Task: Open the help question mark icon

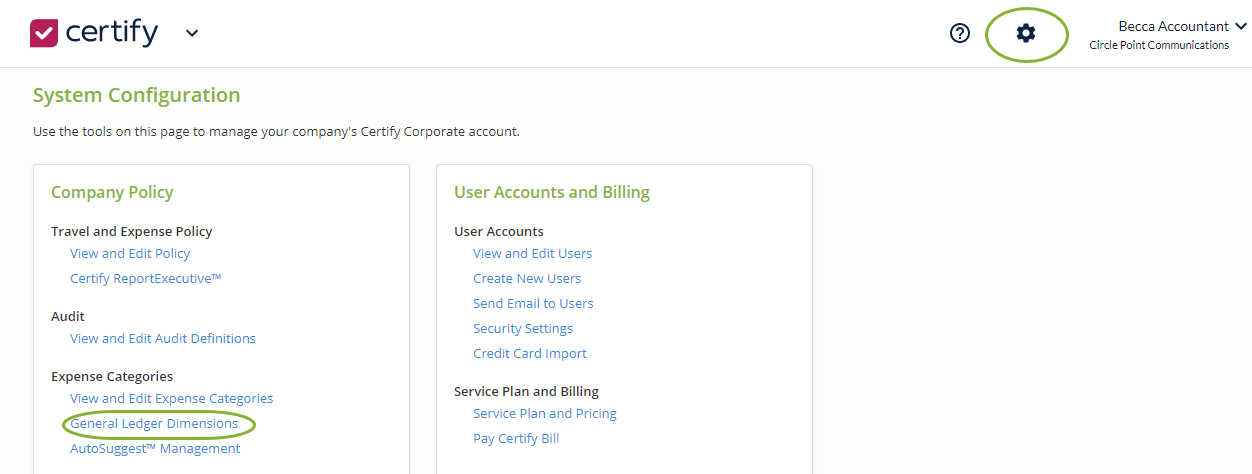Action: [x=960, y=33]
